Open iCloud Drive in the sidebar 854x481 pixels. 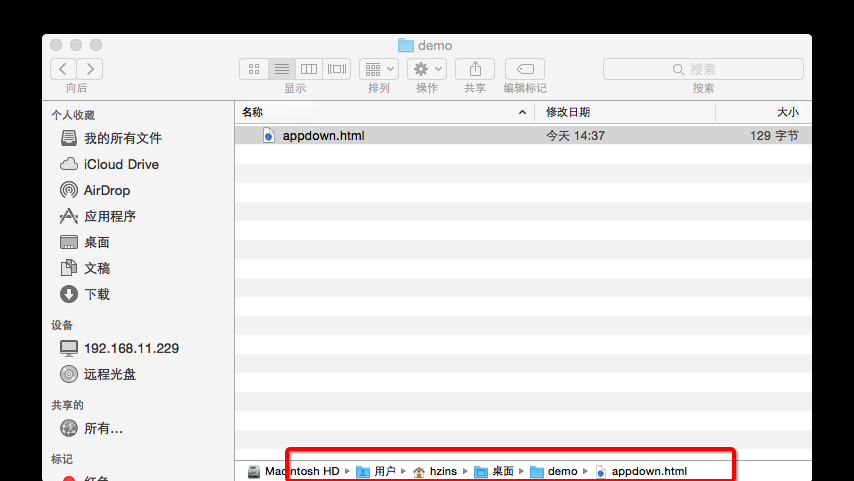pyautogui.click(x=109, y=165)
